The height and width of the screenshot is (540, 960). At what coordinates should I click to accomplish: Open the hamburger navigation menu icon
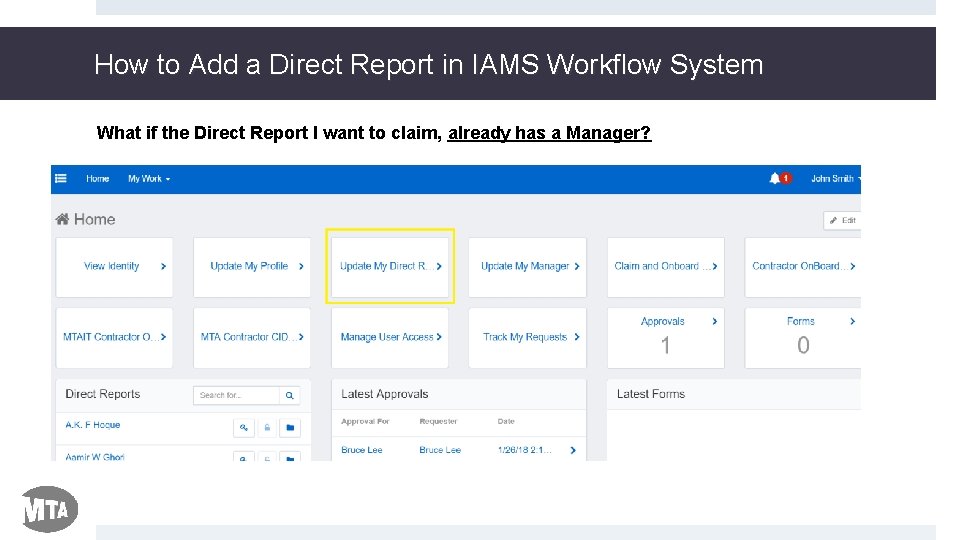(x=61, y=179)
